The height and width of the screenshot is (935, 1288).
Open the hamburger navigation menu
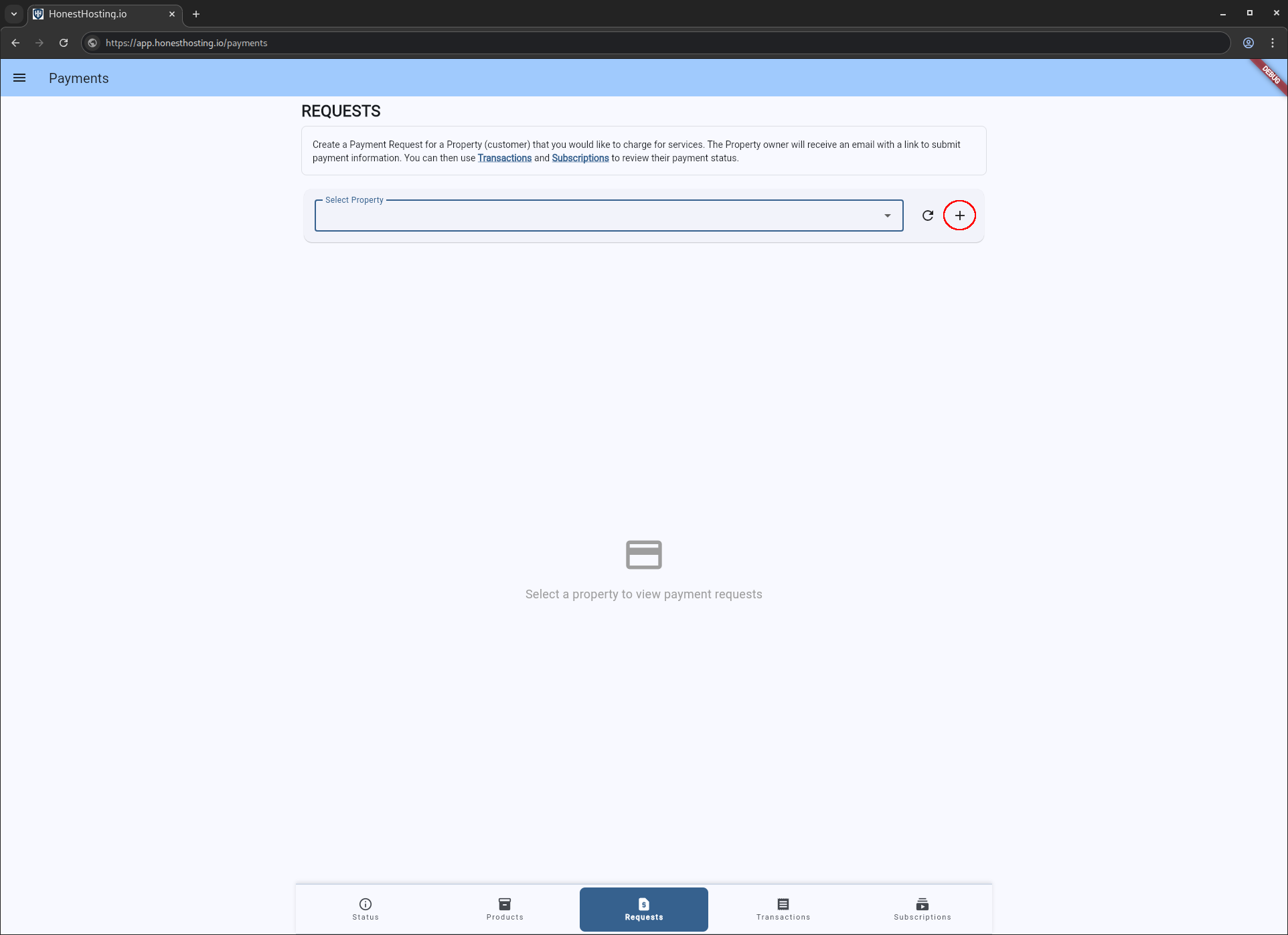(19, 78)
